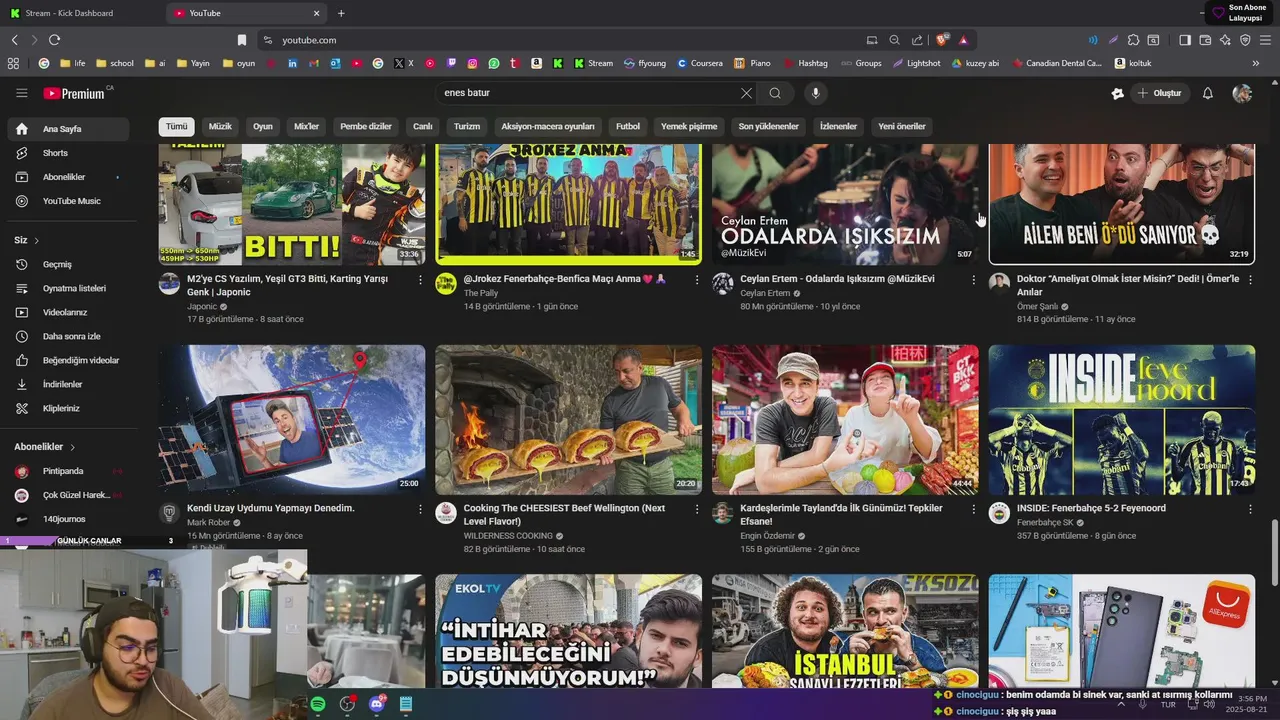Open options menu for the Ömer Şanlı video
The width and height of the screenshot is (1280, 720).
pos(1250,280)
